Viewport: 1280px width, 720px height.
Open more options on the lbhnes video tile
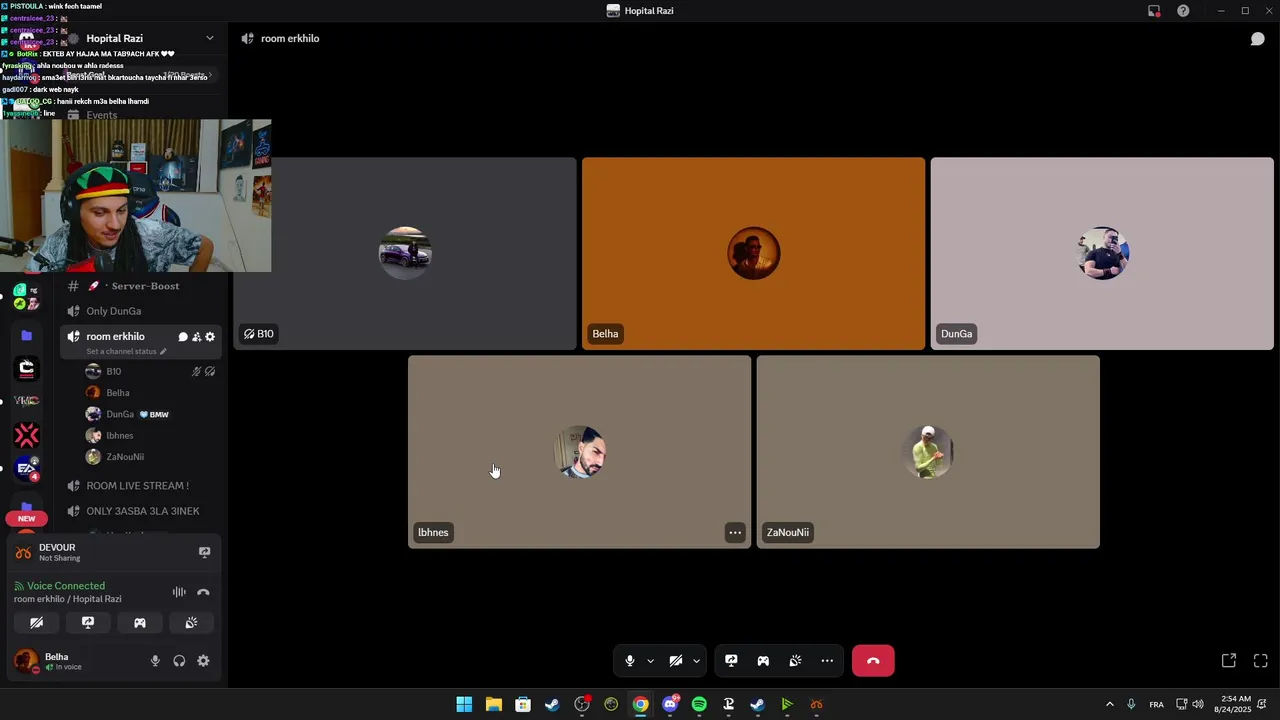tap(735, 532)
